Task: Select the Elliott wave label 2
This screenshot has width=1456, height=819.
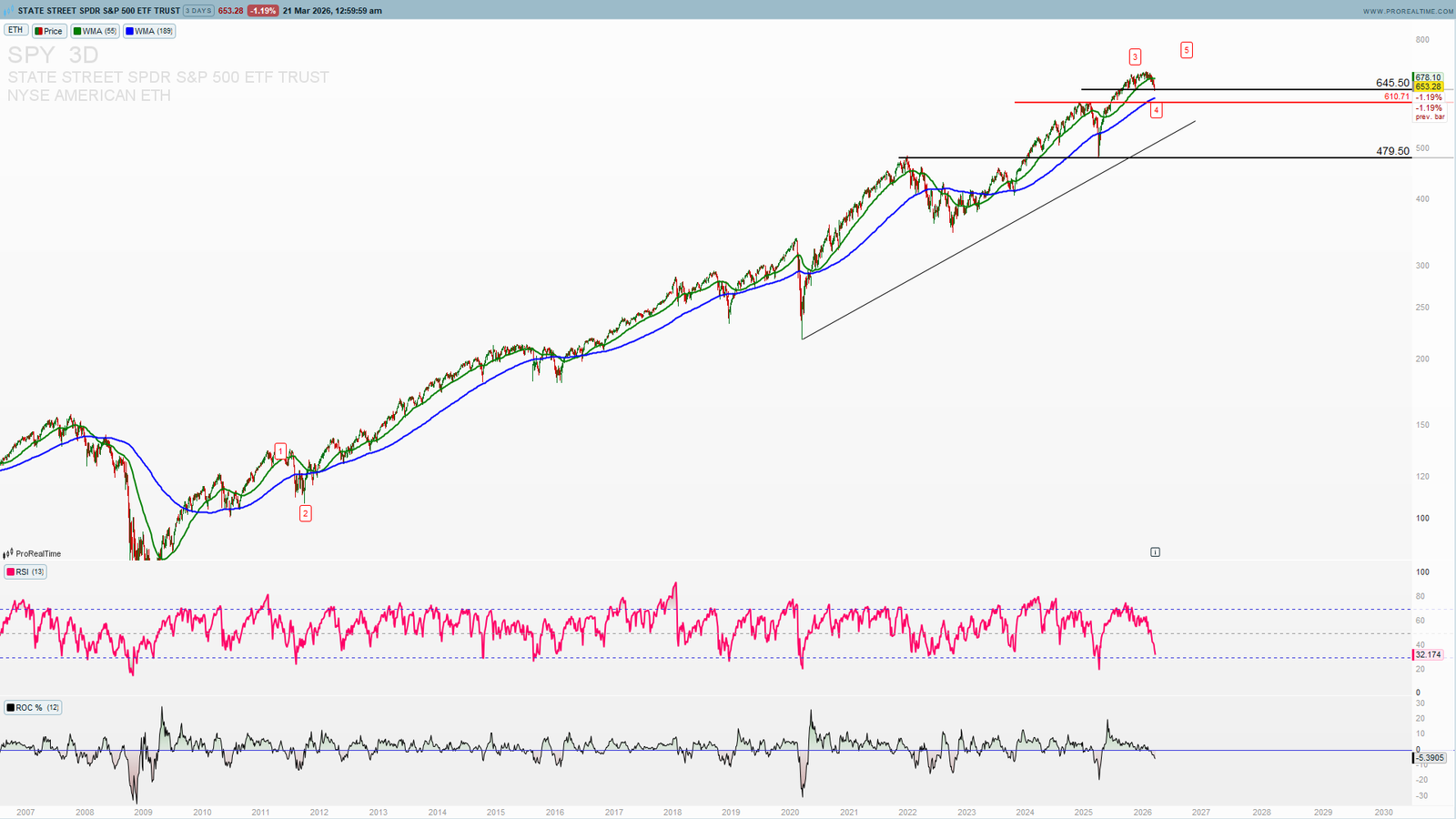Action: pos(305,513)
